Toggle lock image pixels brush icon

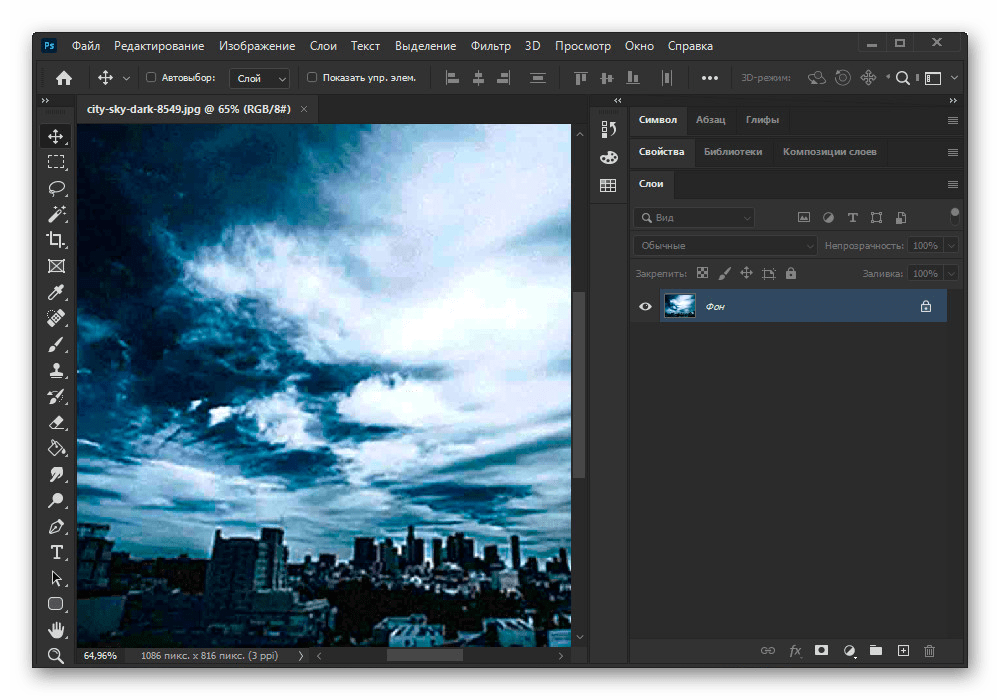point(724,273)
